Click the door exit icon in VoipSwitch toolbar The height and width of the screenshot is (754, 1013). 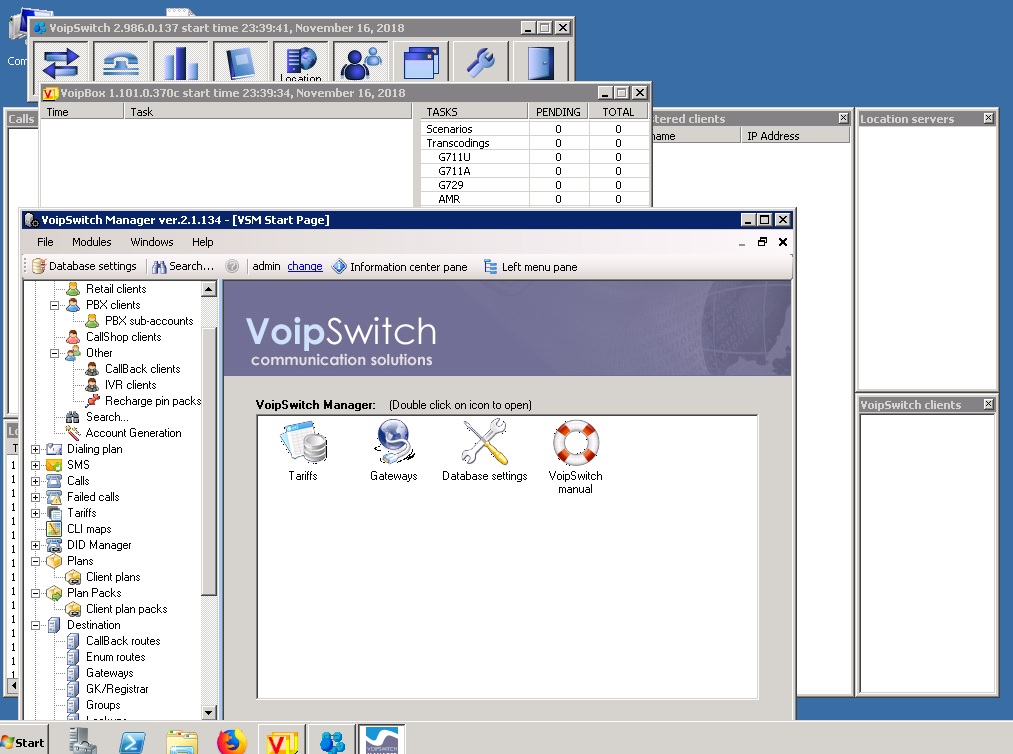(541, 62)
